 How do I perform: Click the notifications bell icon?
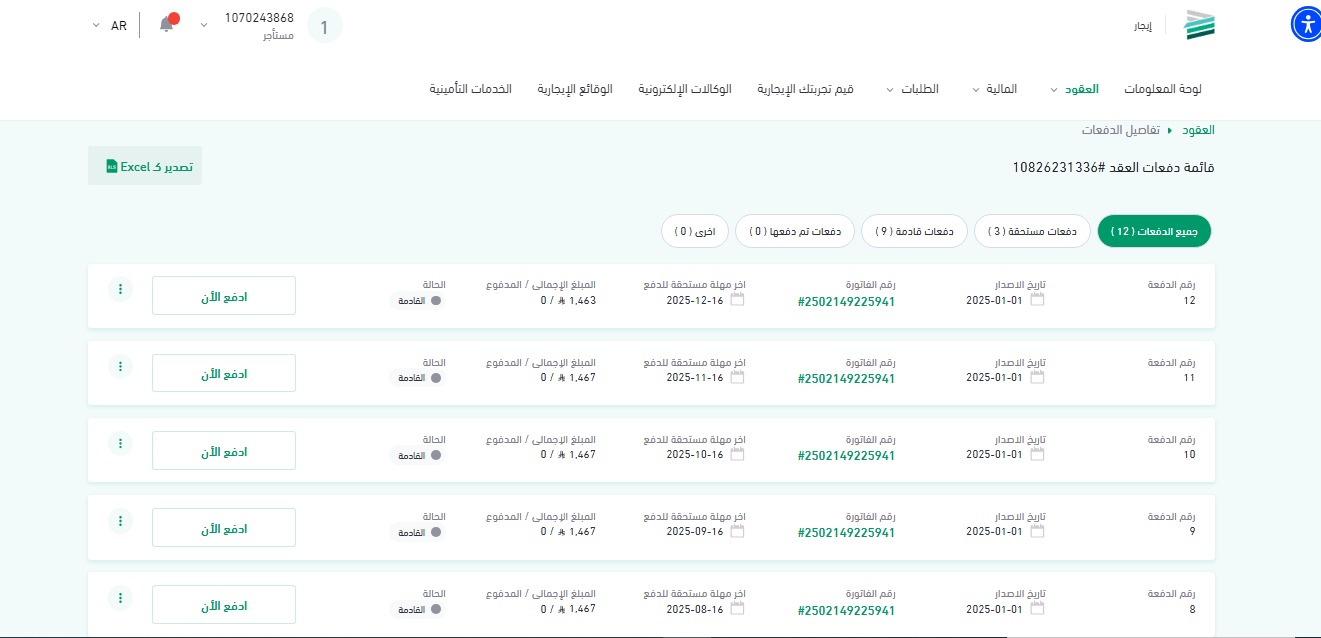[x=166, y=25]
